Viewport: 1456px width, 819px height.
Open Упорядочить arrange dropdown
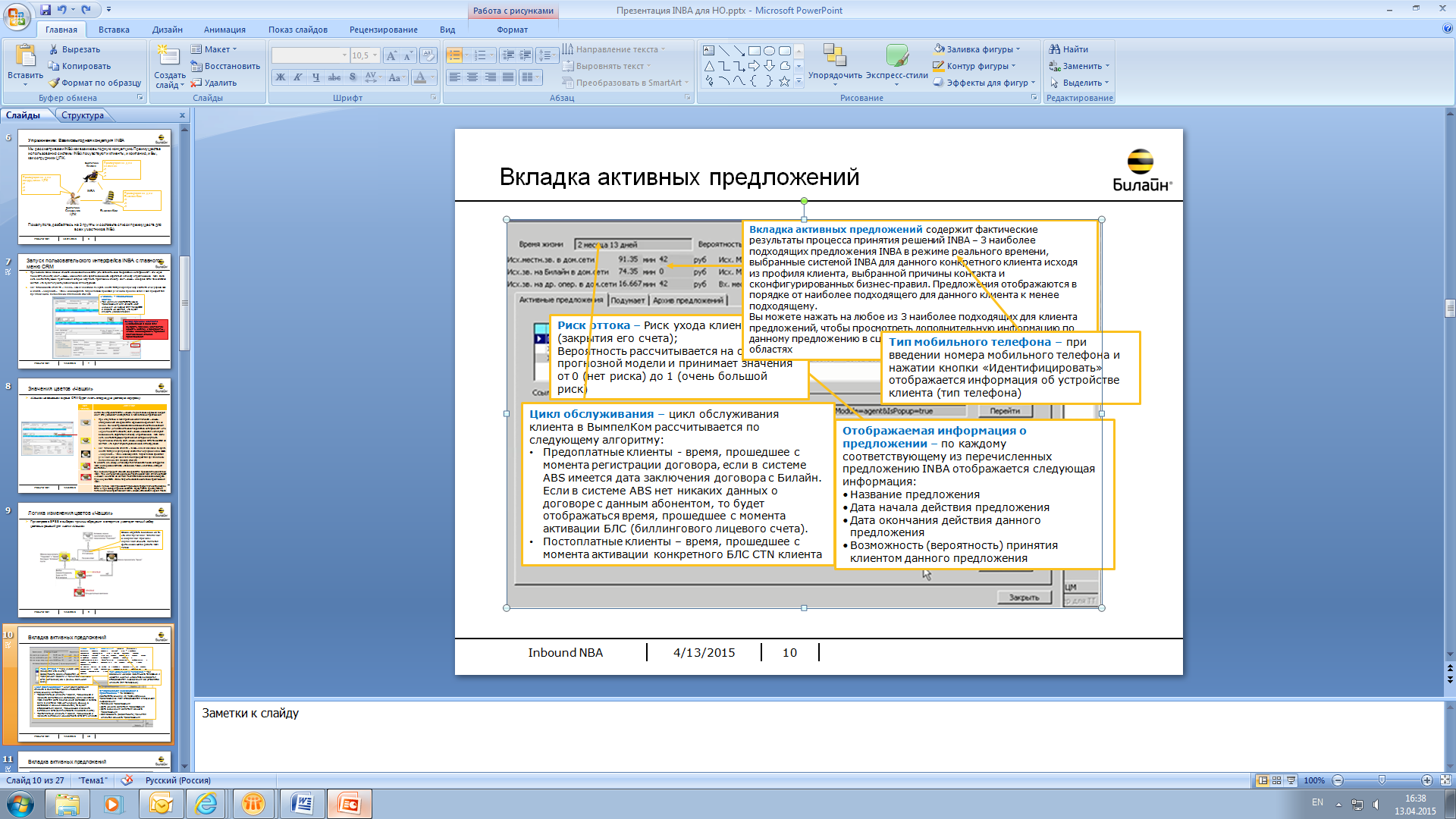[x=835, y=64]
